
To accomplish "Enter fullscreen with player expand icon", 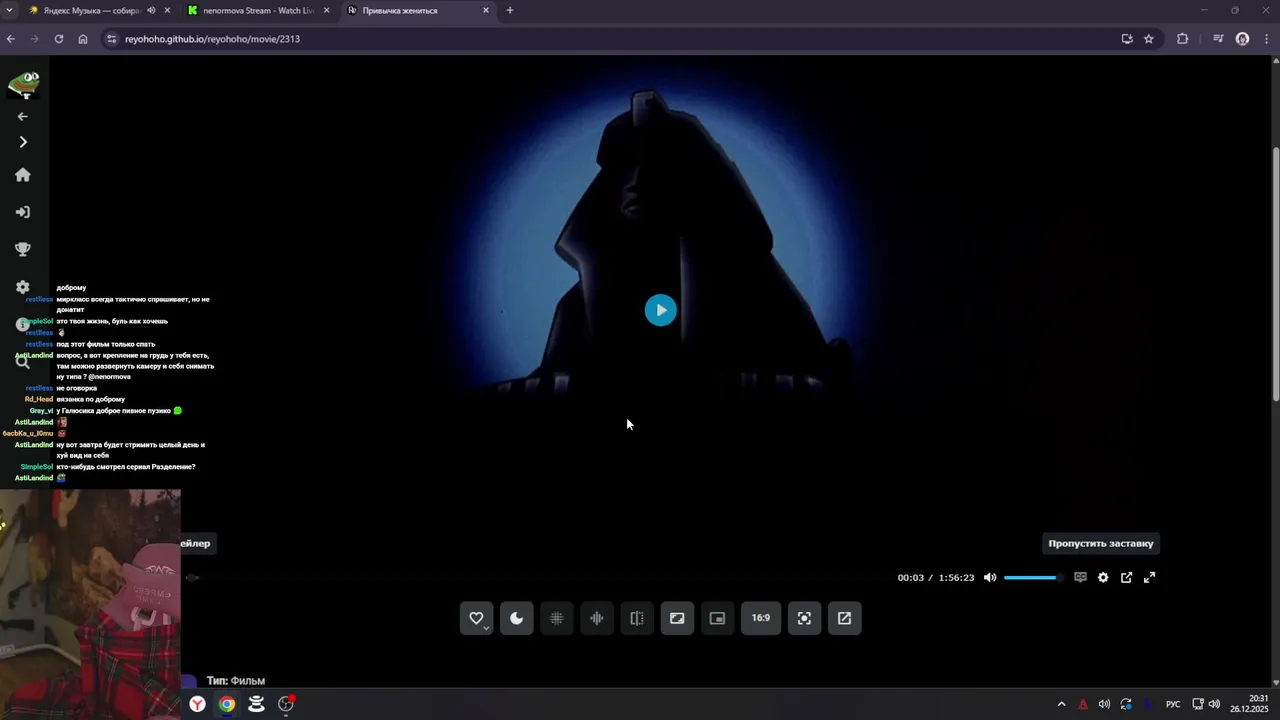I will [1149, 577].
